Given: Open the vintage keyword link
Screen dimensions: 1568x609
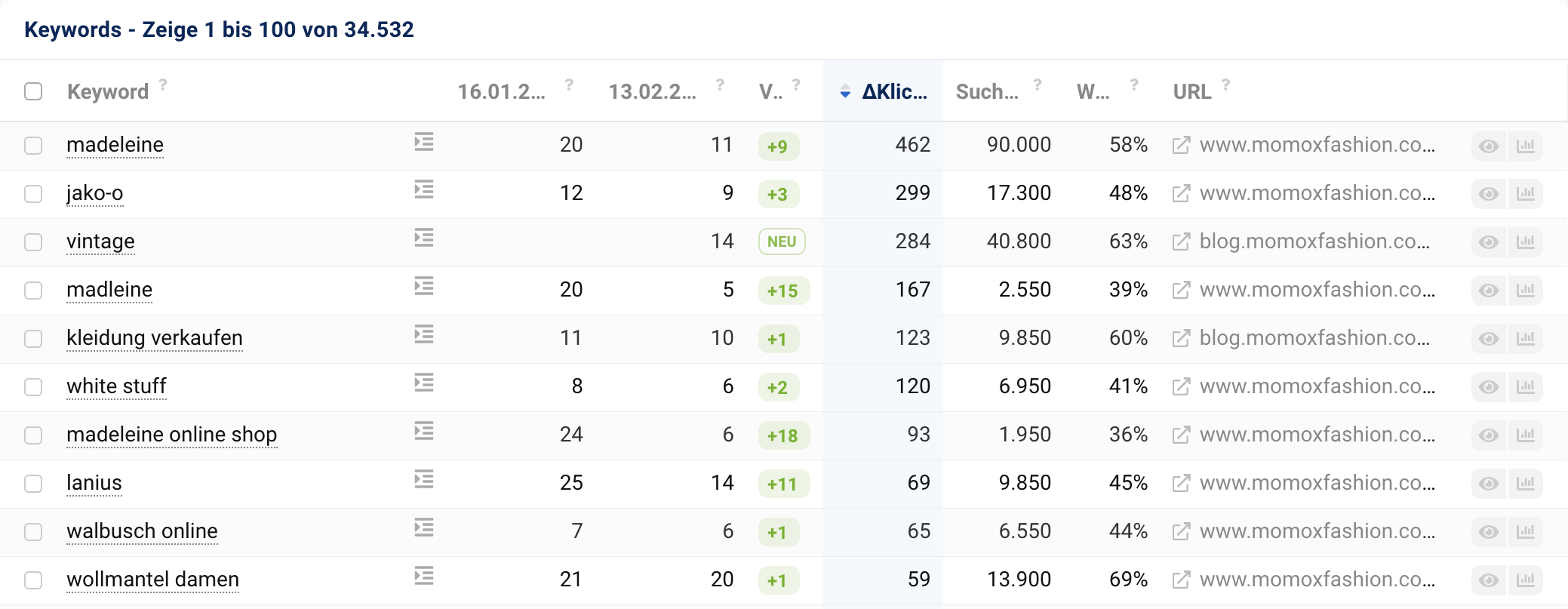Looking at the screenshot, I should pos(100,241).
